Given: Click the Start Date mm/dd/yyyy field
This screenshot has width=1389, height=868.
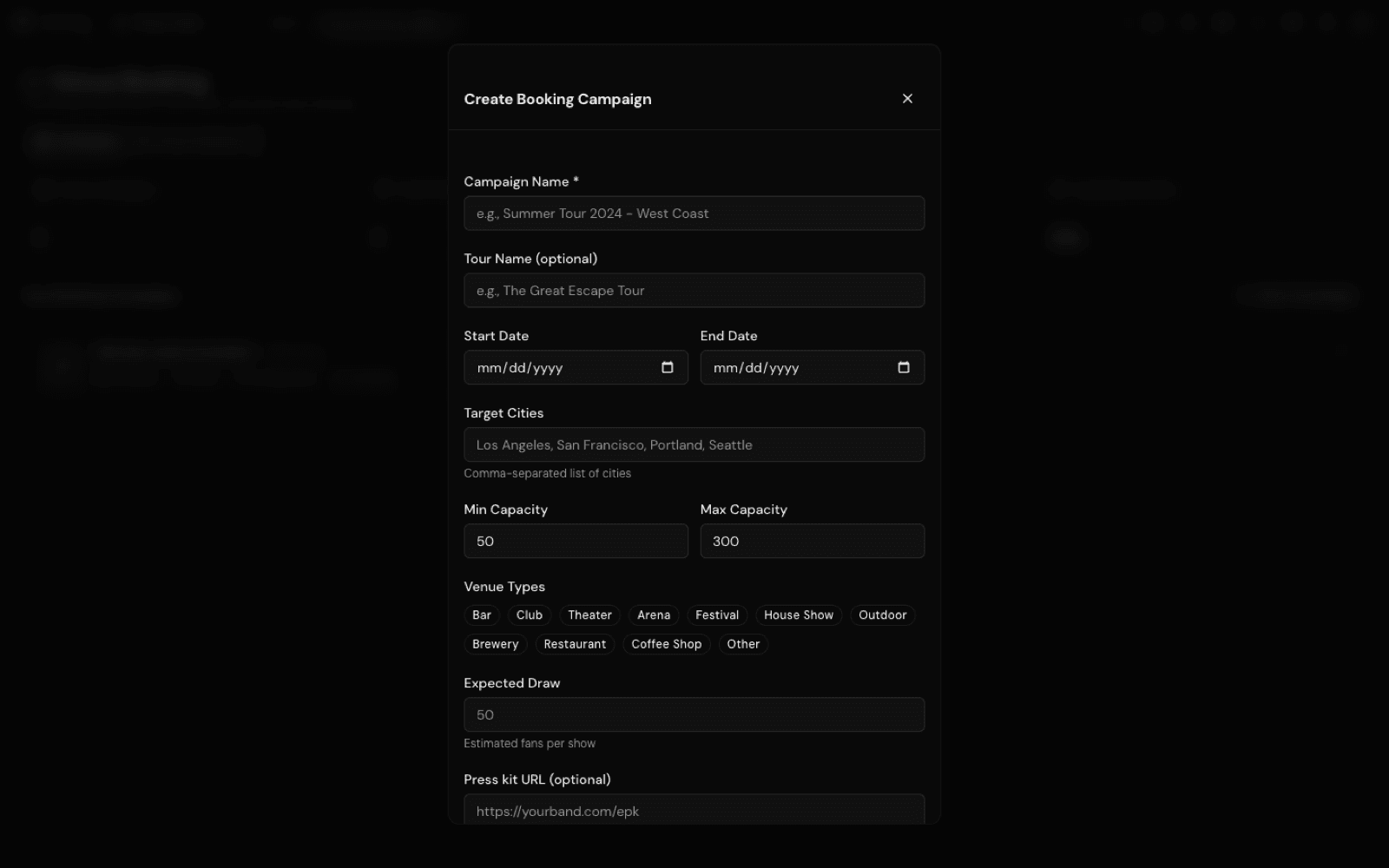Looking at the screenshot, I should pyautogui.click(x=576, y=367).
